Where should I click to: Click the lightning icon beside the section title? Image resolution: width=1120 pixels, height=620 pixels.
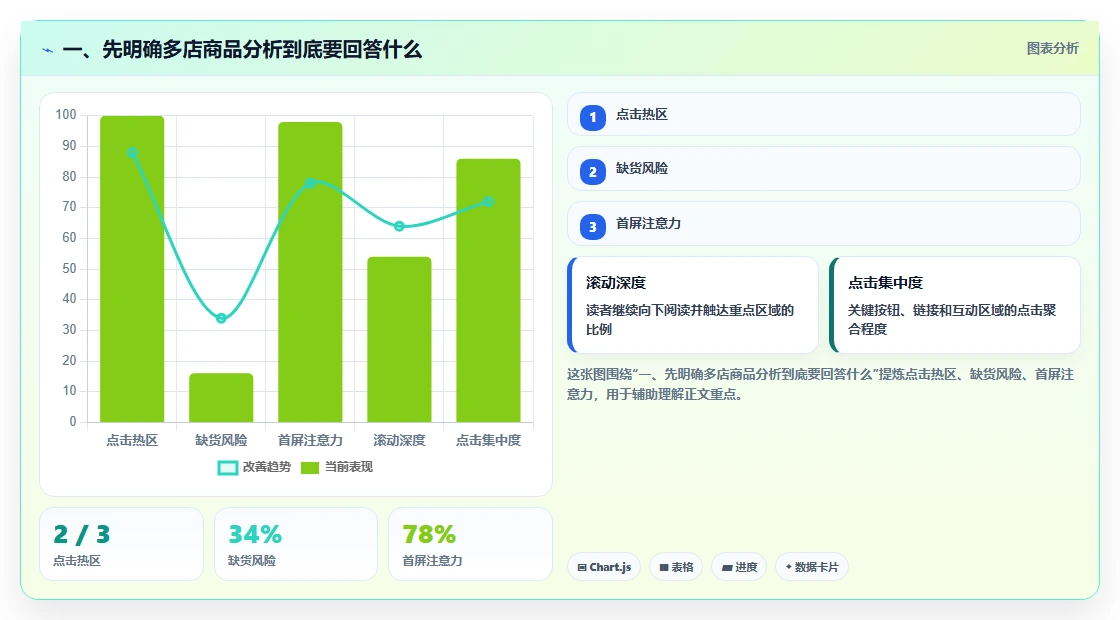point(48,50)
